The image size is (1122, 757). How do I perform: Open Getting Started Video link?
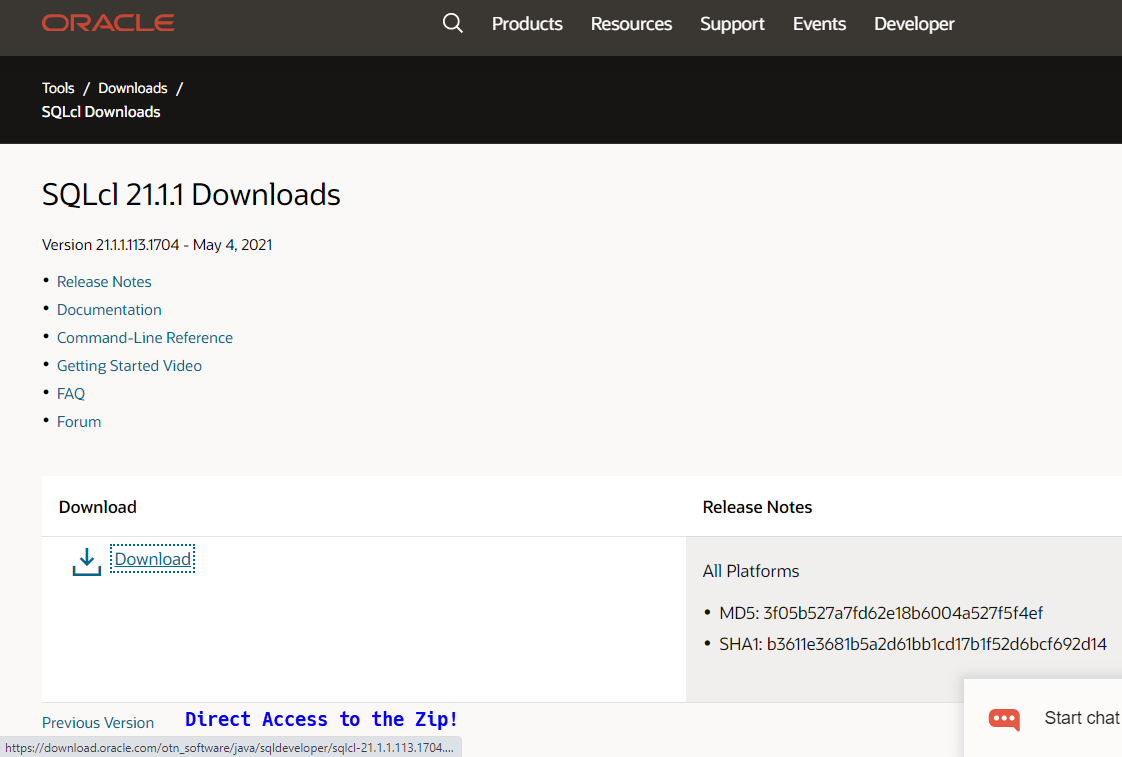click(130, 366)
